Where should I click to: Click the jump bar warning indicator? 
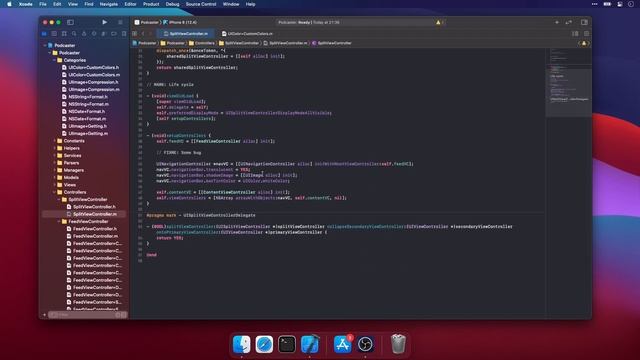pyautogui.click(x=584, y=43)
